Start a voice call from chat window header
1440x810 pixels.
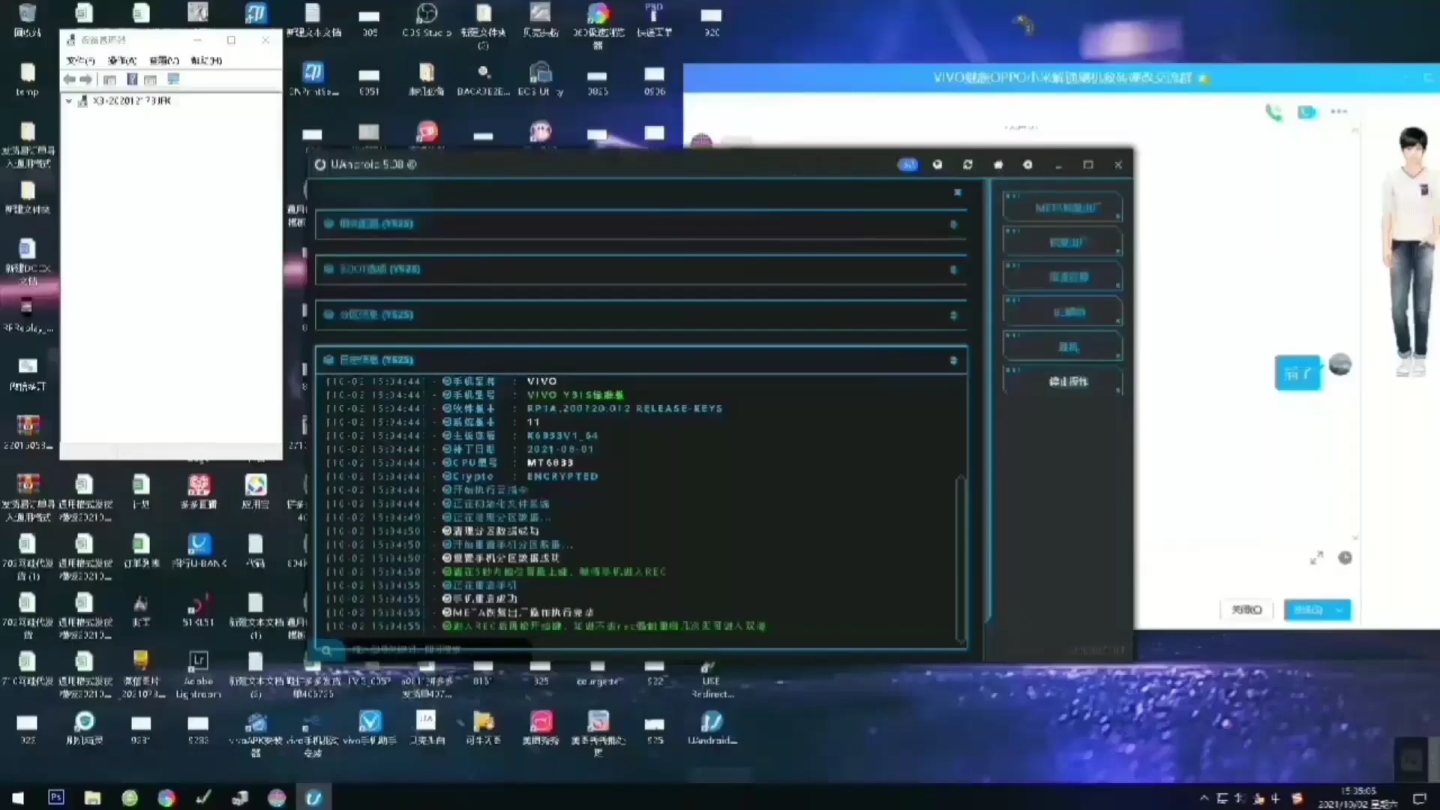pos(1274,113)
